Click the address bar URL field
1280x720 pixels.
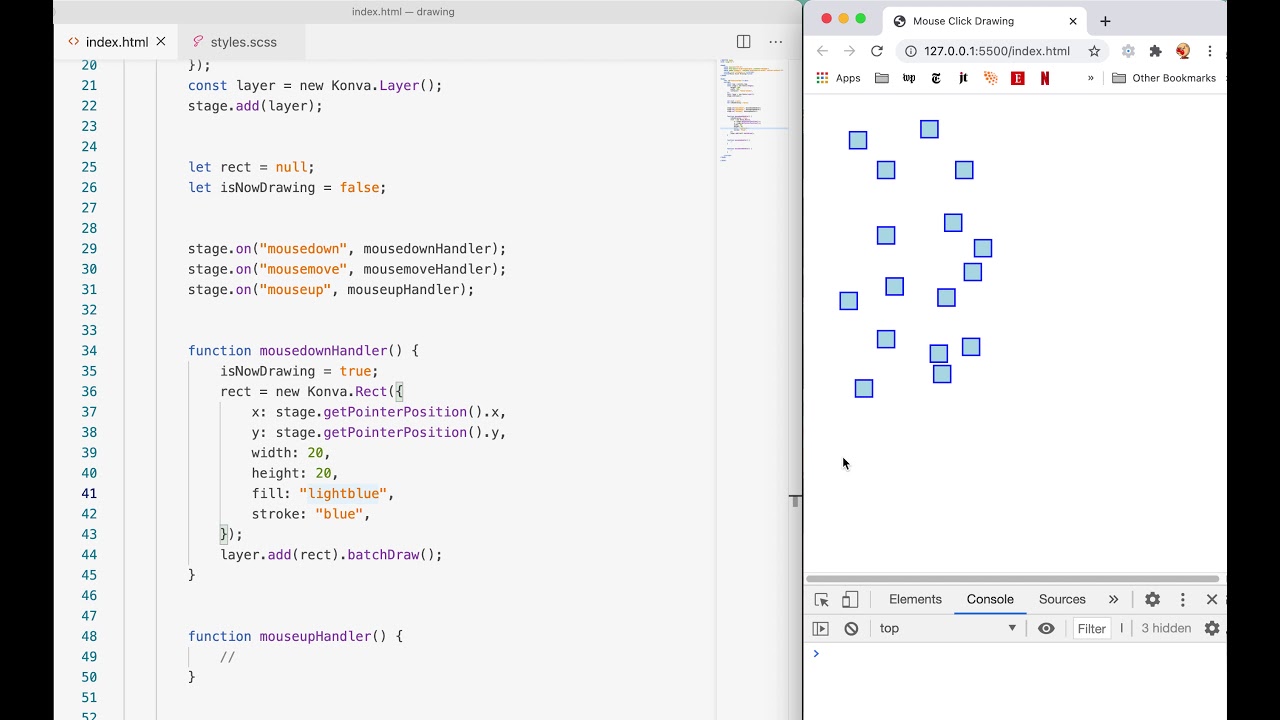point(997,51)
